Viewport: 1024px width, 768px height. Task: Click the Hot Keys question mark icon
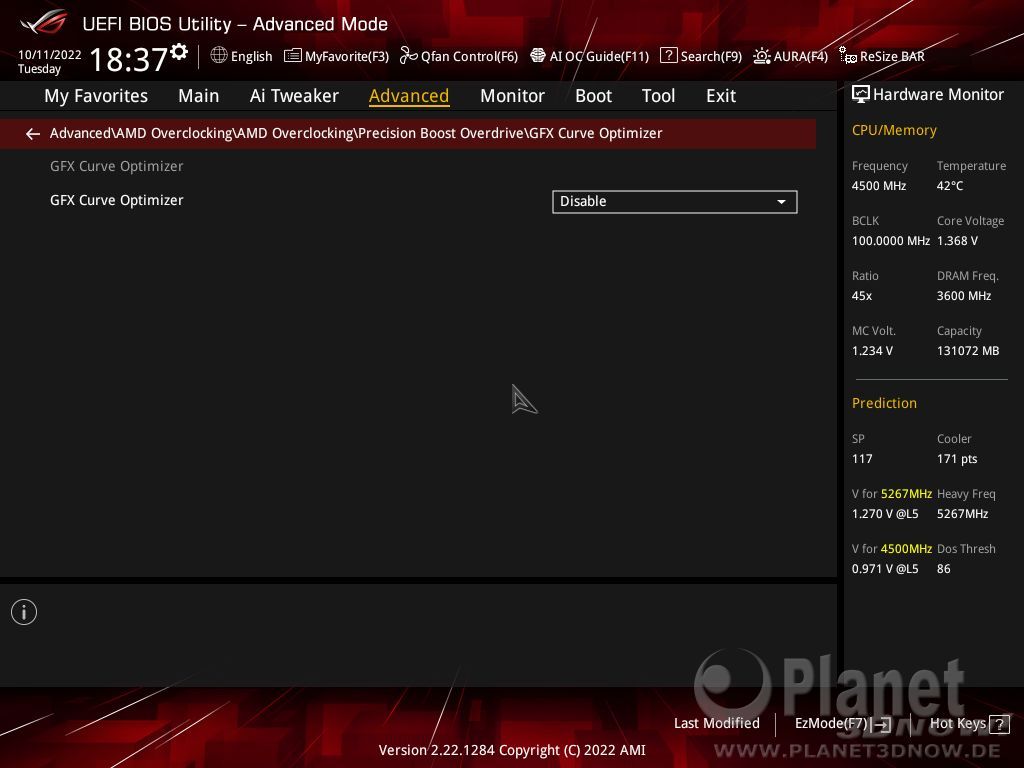tap(999, 724)
